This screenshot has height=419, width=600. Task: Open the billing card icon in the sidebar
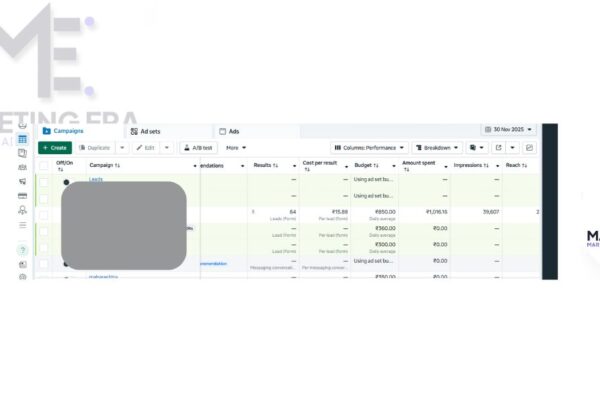coord(23,196)
